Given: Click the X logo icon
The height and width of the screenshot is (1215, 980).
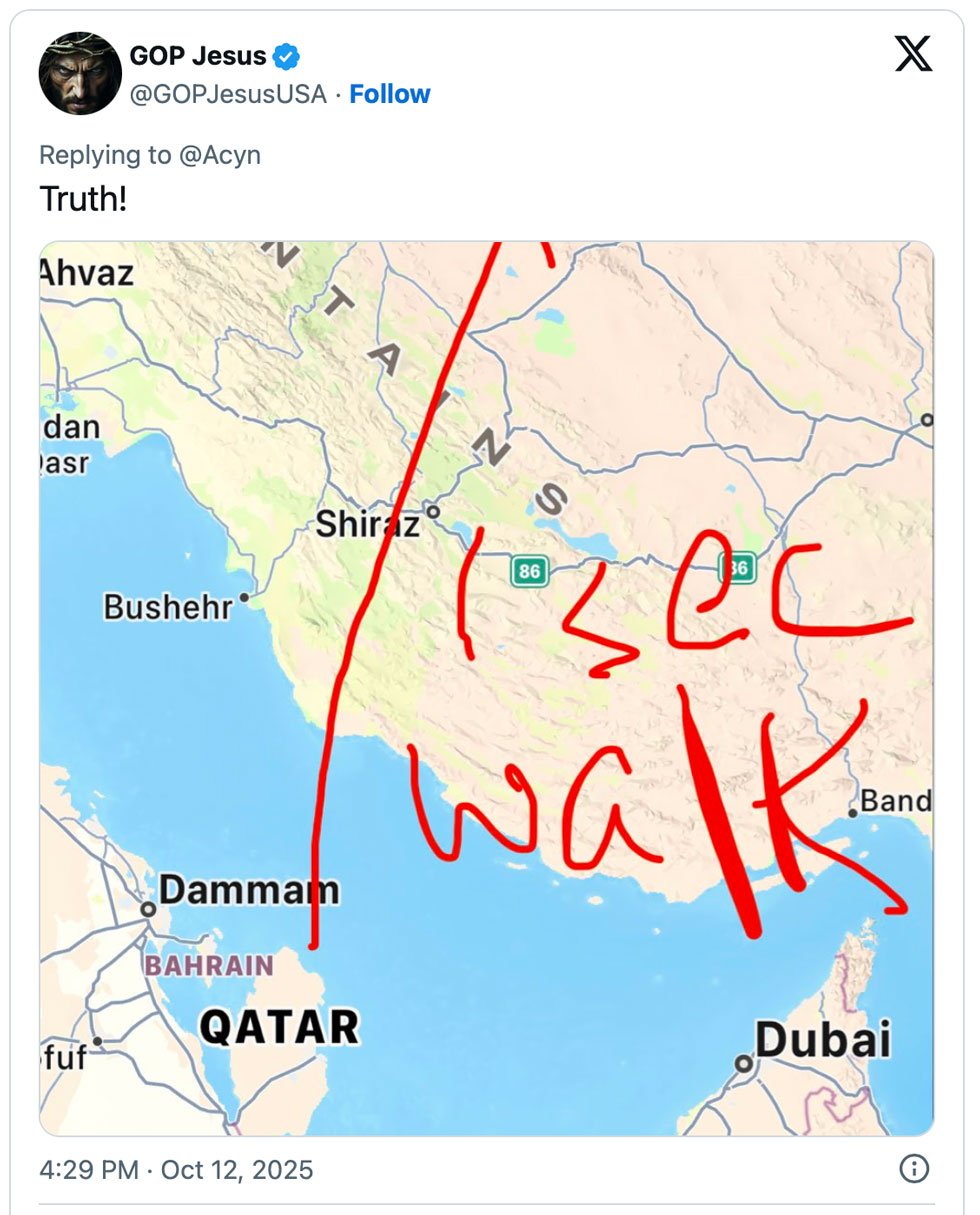Looking at the screenshot, I should point(913,54).
